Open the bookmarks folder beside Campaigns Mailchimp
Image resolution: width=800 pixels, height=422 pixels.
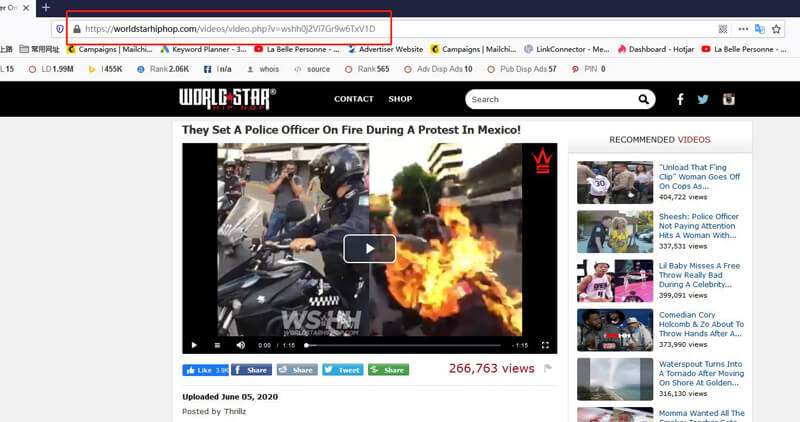tap(39, 49)
